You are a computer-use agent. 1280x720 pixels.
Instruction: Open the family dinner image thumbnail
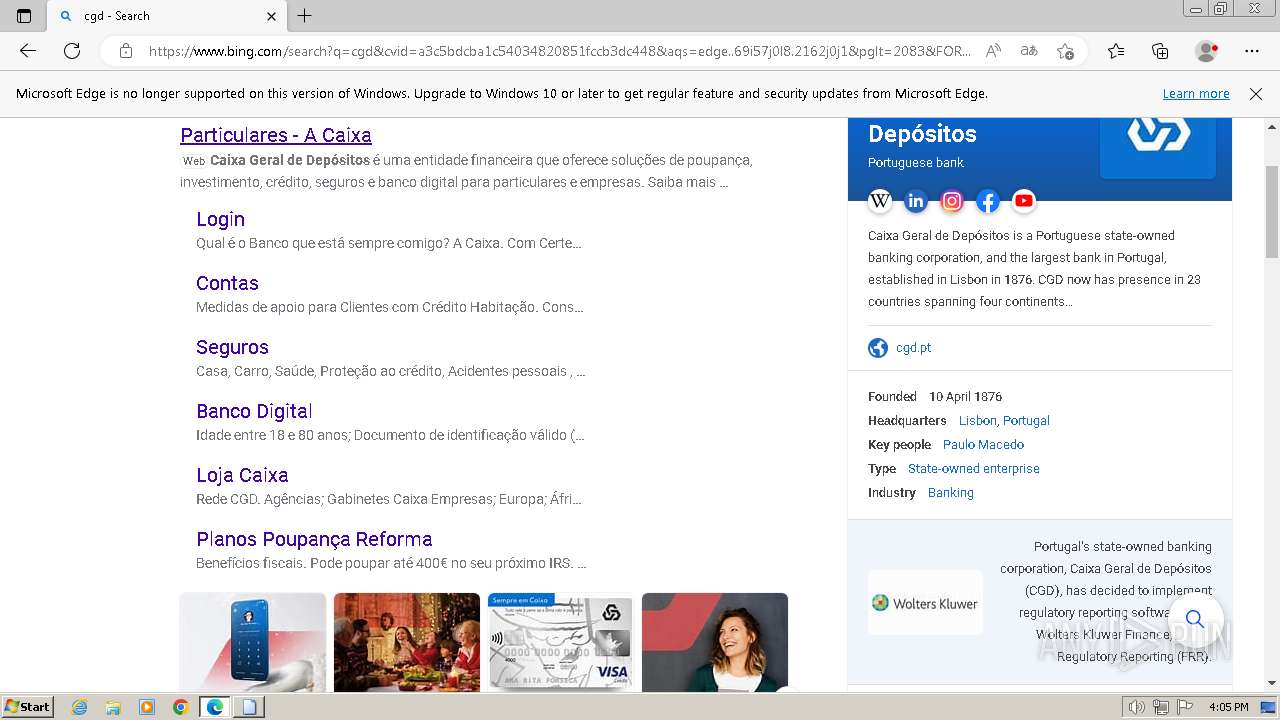[407, 642]
